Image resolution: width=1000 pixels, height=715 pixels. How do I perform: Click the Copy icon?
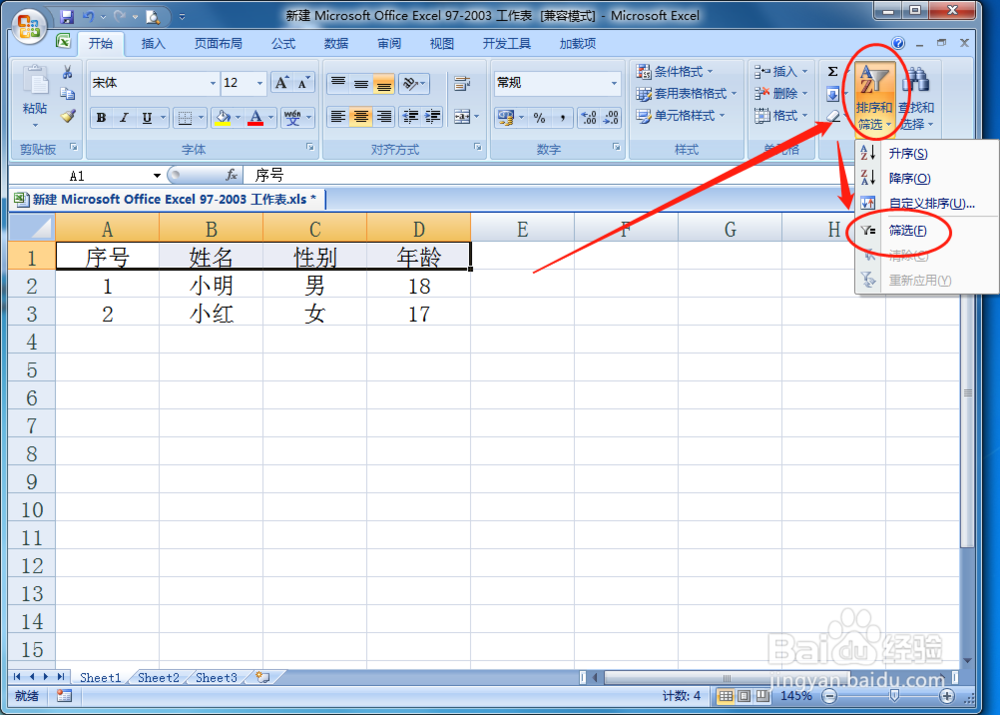click(x=68, y=94)
